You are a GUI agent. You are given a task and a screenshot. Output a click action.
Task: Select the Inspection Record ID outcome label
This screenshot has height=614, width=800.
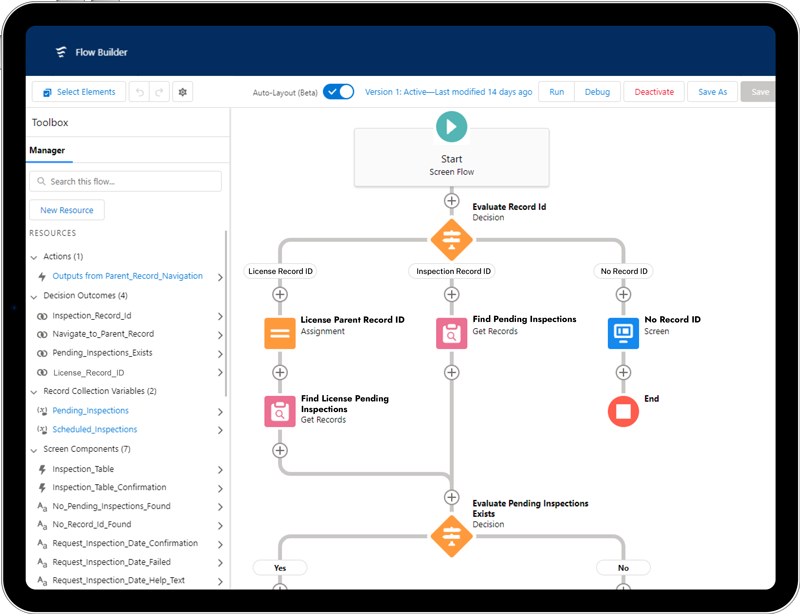point(453,272)
